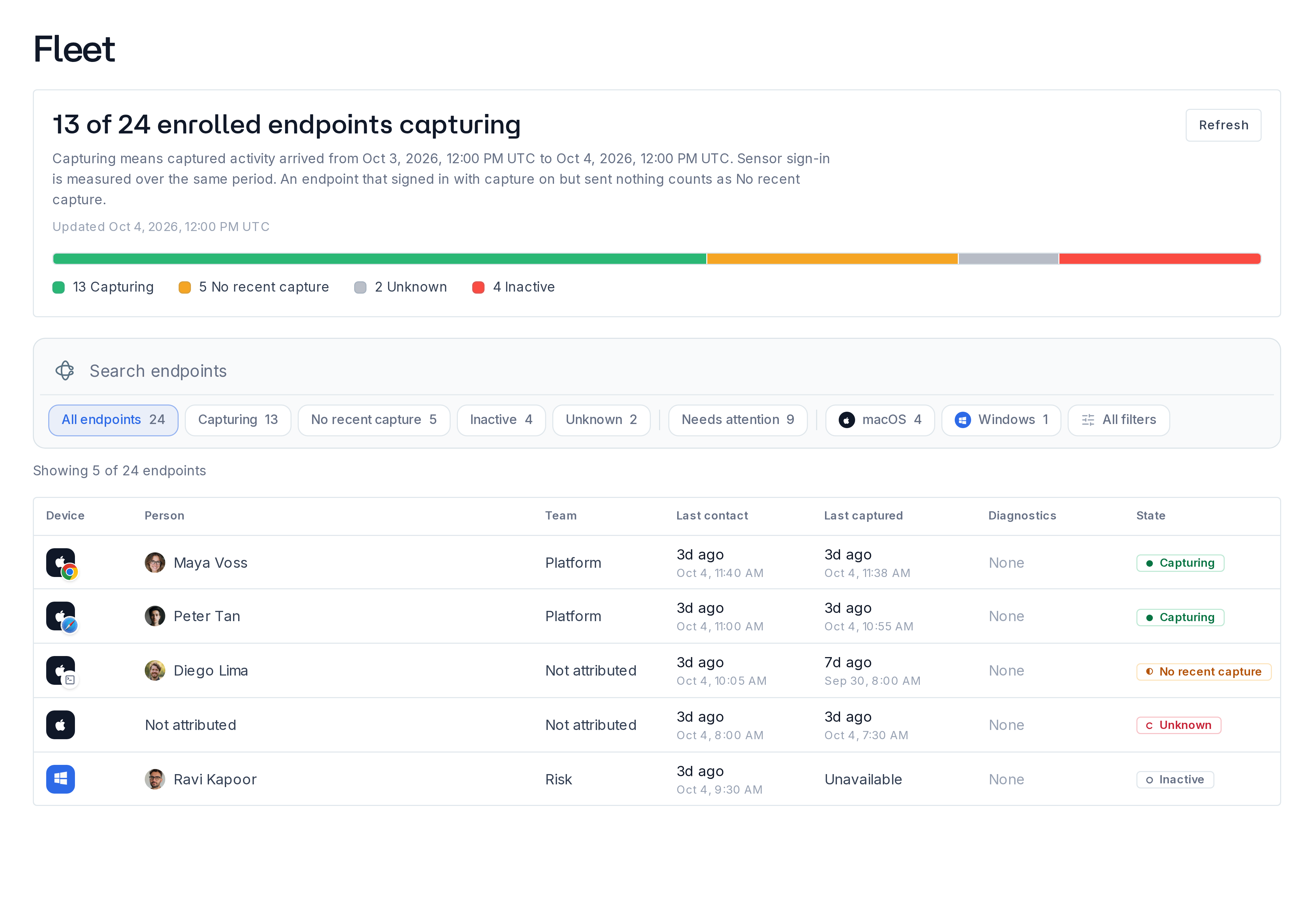Show Unknown 2 endpoints
1314x924 pixels.
tap(602, 420)
